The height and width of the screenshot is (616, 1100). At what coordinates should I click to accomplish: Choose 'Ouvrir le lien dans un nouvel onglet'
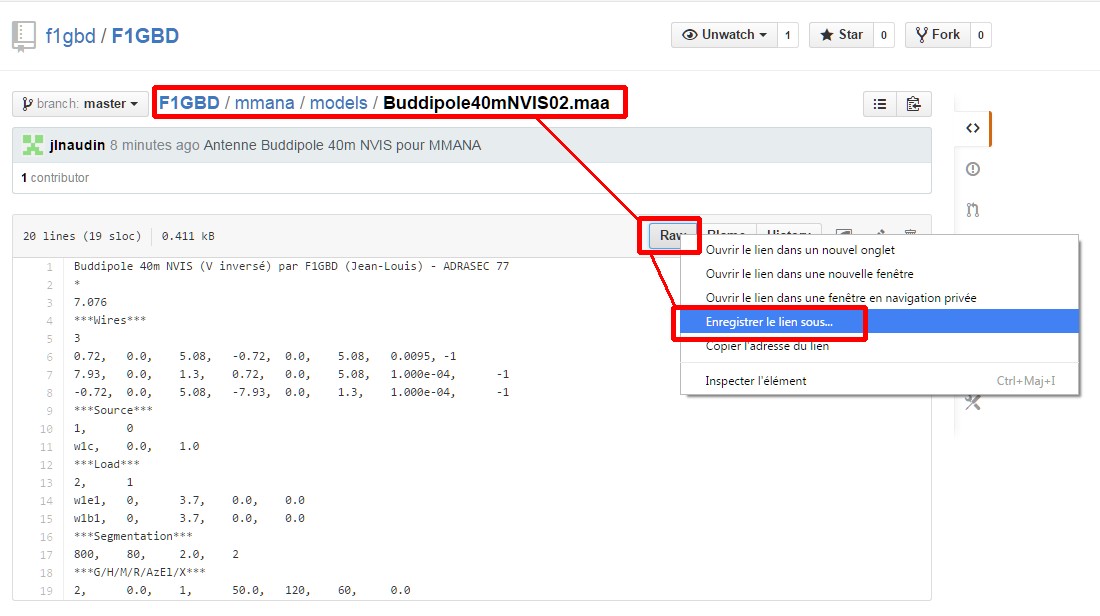tap(879, 250)
